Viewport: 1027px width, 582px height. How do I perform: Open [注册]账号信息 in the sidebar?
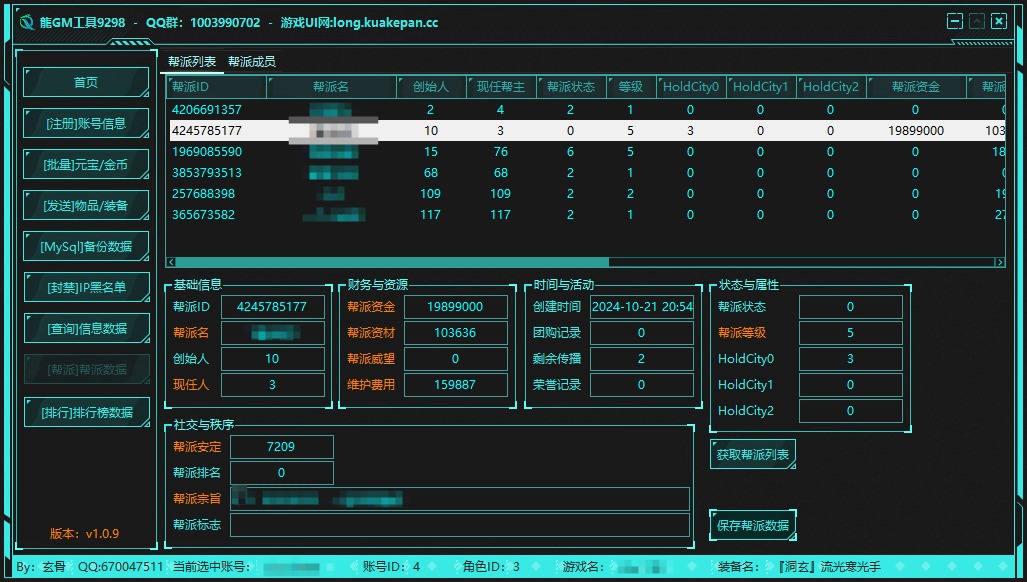tap(86, 123)
